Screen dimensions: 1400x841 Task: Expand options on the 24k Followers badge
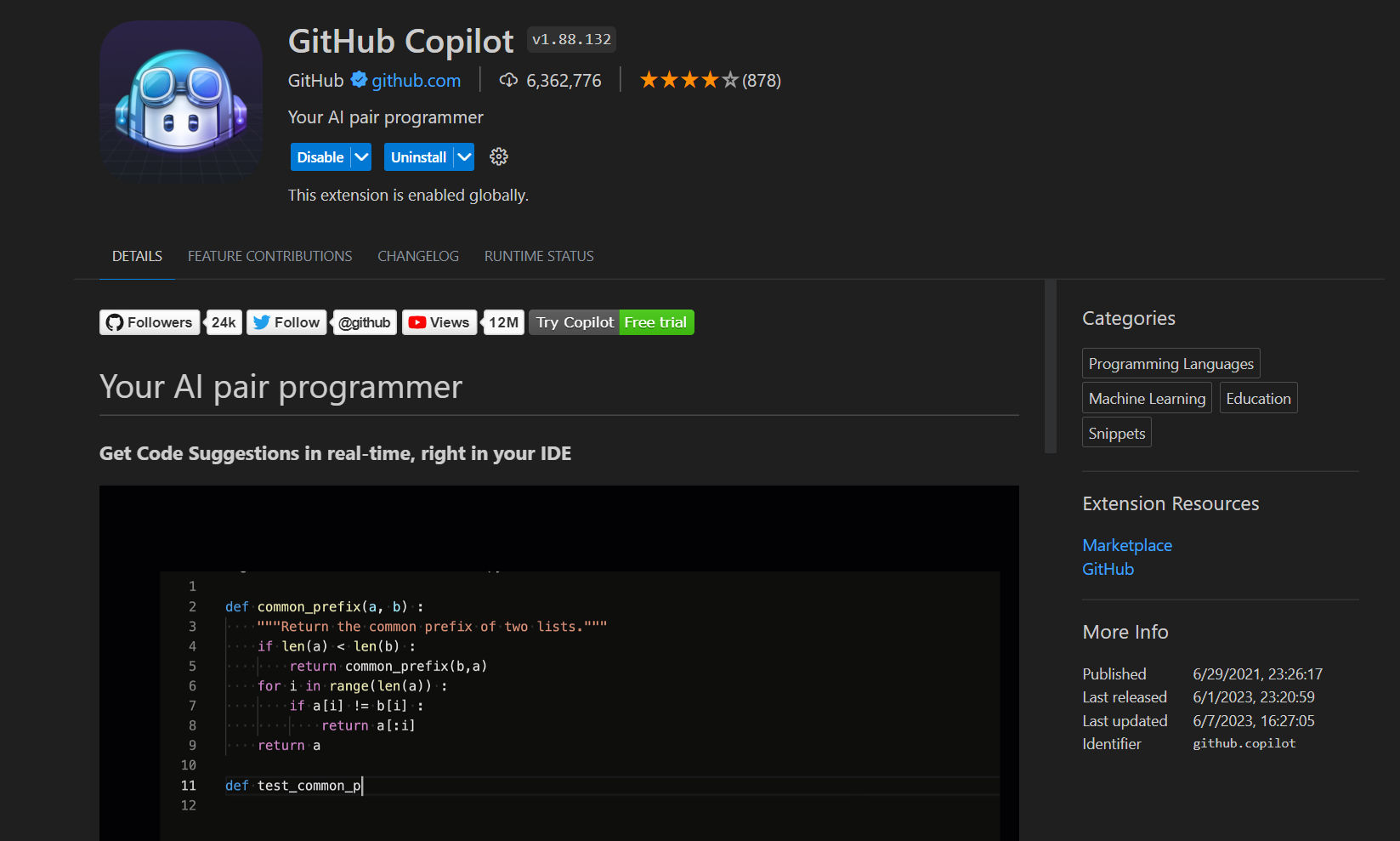tap(223, 322)
